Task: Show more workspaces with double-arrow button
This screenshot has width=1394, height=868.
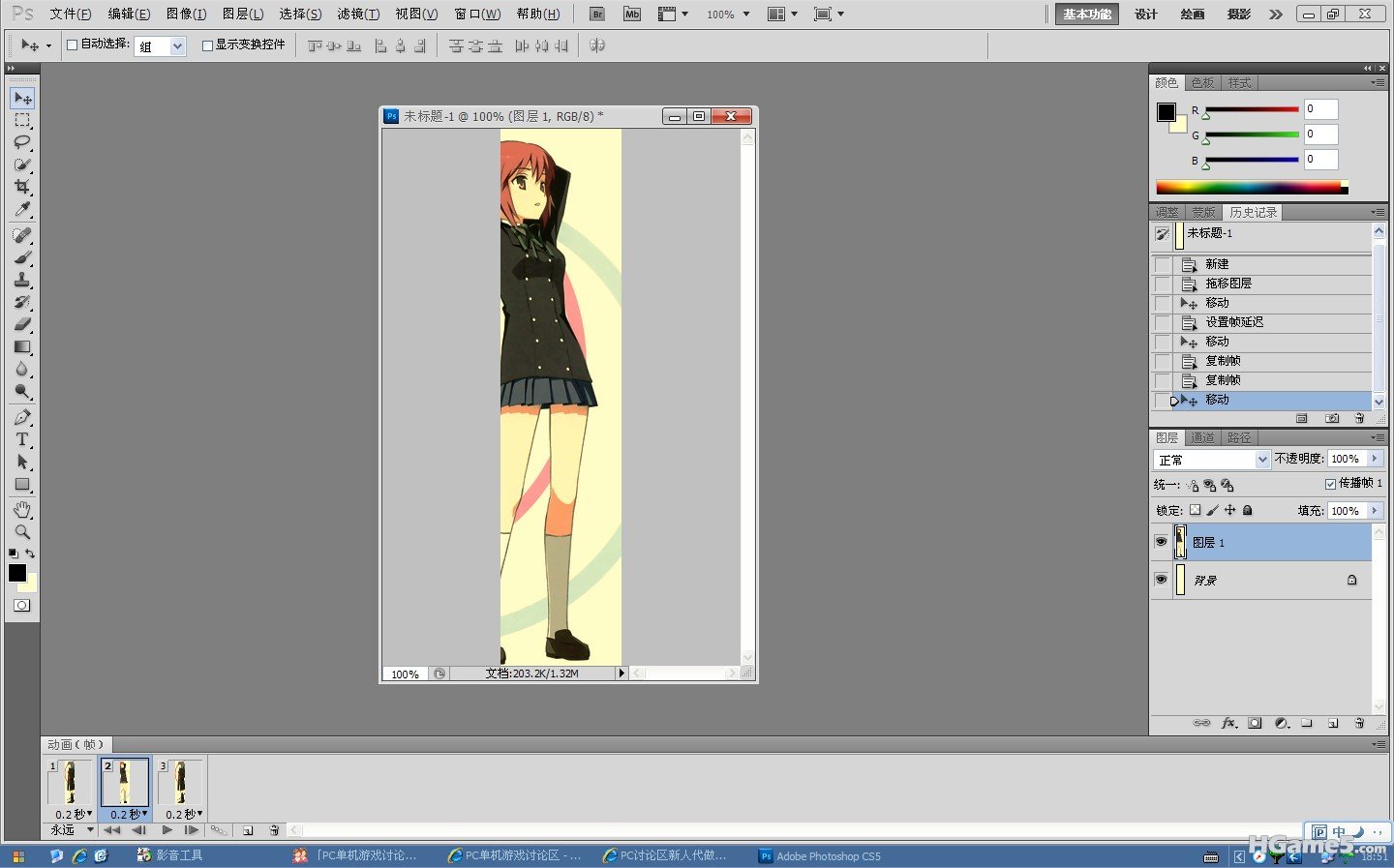Action: (x=1276, y=15)
